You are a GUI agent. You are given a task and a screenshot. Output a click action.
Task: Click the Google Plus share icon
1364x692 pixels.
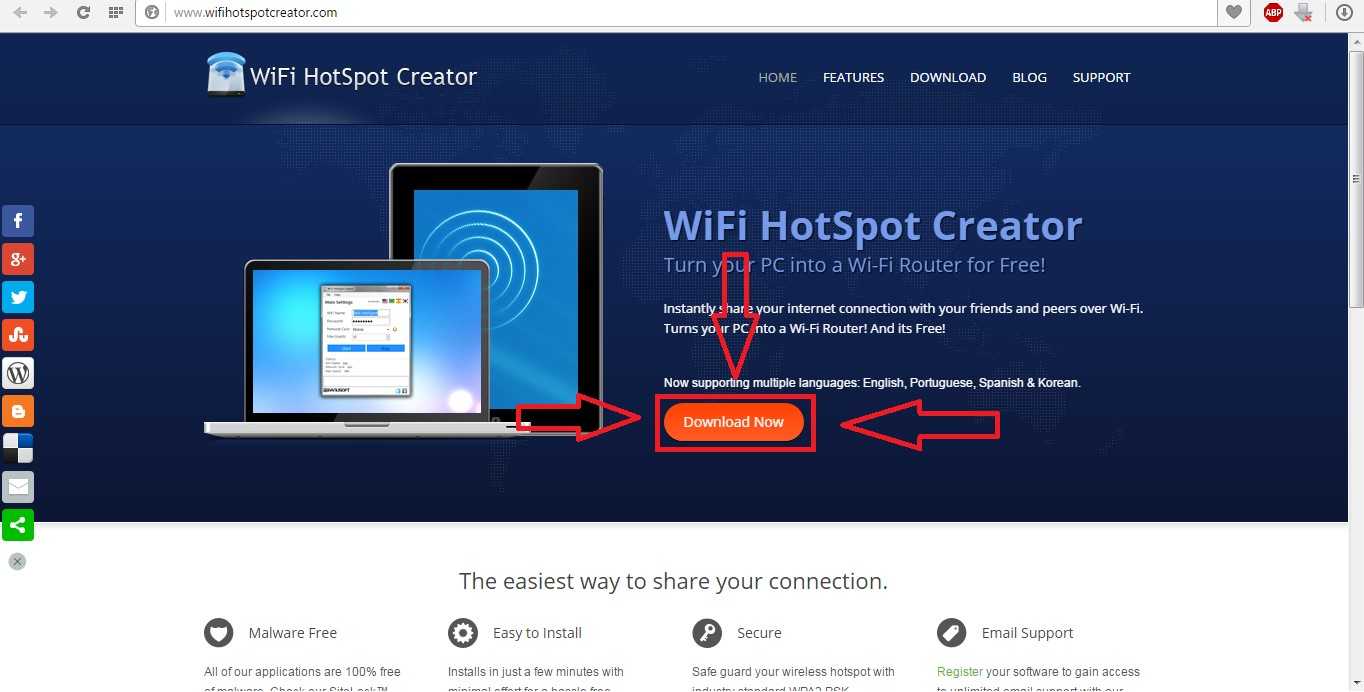[18, 259]
